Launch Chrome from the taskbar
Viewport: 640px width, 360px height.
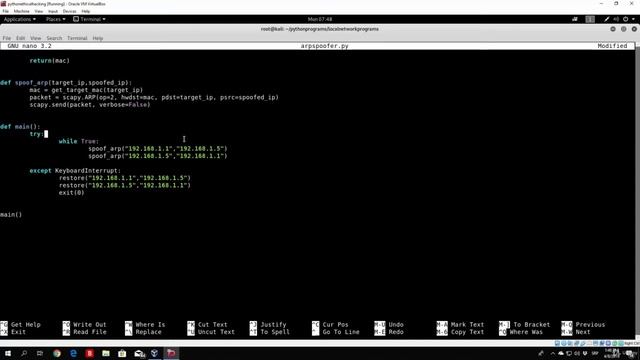57,353
